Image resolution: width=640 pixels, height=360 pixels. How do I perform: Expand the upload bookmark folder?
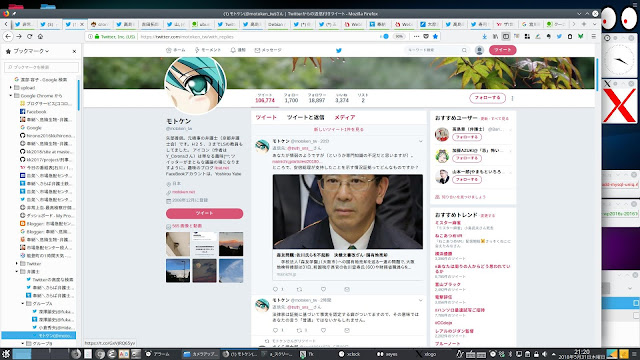coord(11,87)
